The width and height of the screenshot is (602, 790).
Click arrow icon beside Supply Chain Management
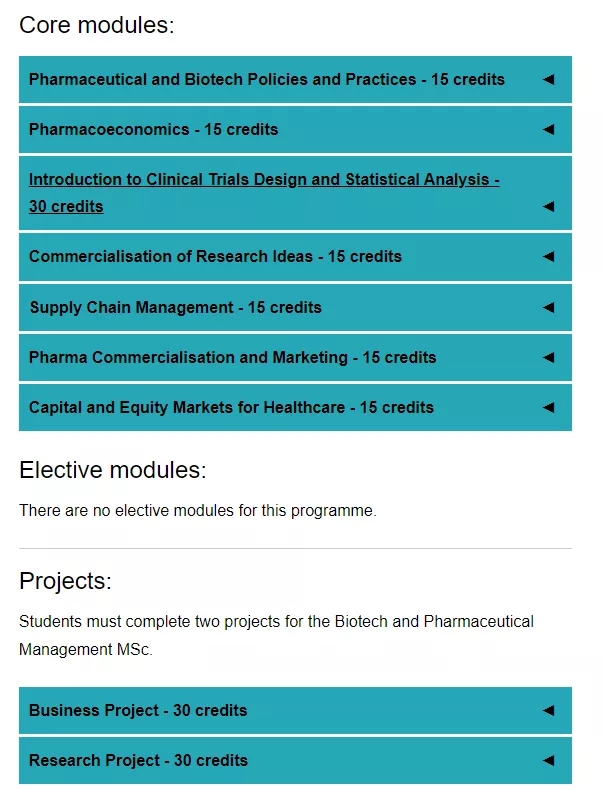pyautogui.click(x=549, y=307)
